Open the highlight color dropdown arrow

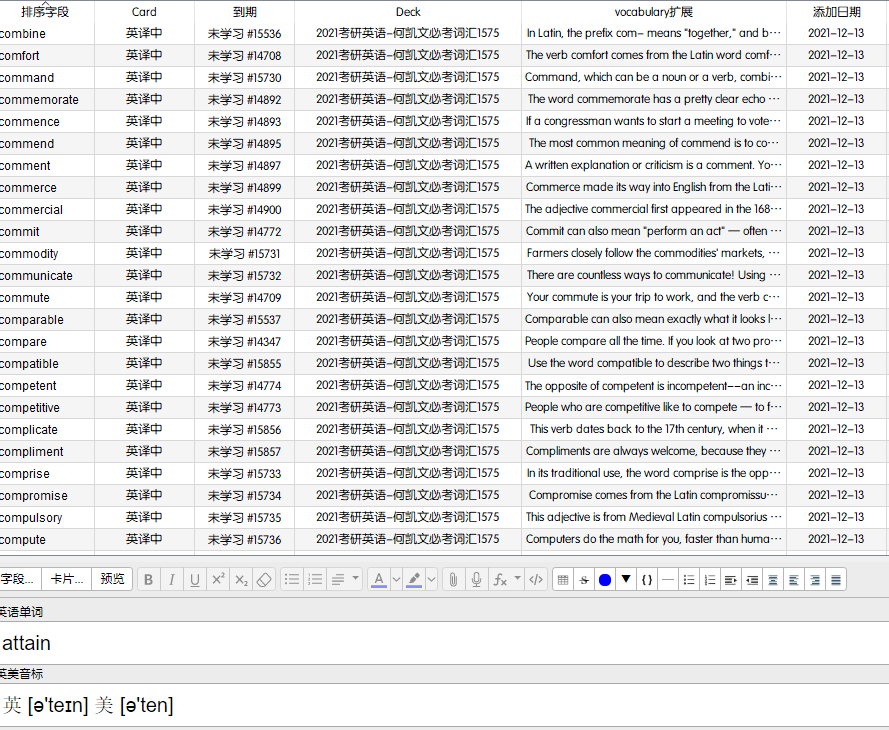[x=431, y=579]
